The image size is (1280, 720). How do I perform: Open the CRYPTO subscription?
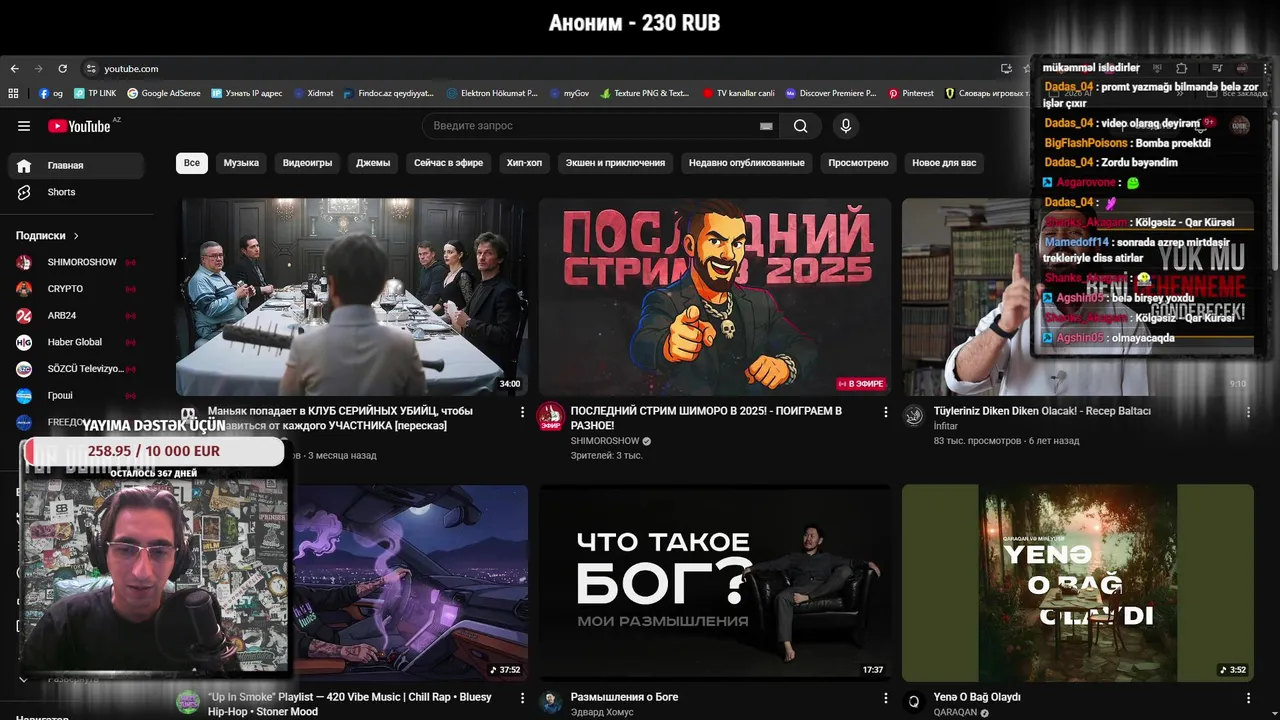(76, 289)
